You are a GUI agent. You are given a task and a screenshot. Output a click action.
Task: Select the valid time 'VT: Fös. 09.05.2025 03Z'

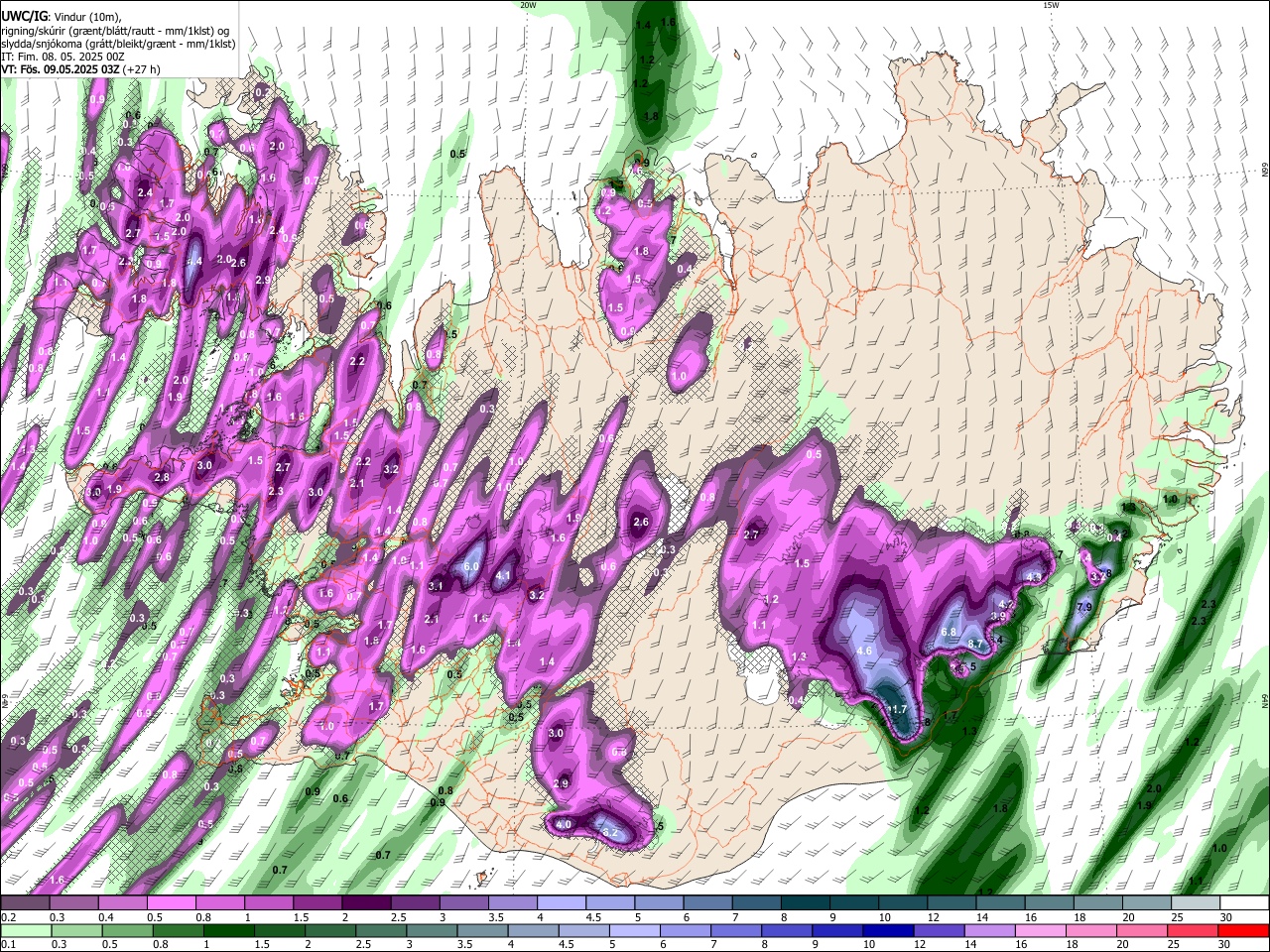click(x=62, y=70)
